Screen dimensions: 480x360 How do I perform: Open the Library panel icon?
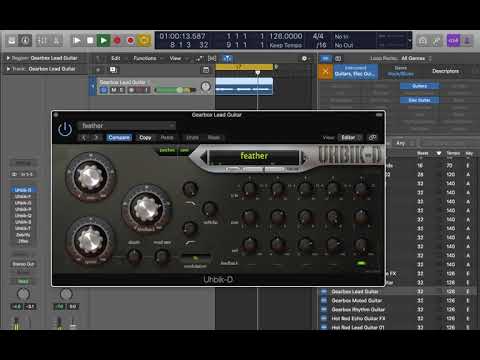[x=12, y=41]
